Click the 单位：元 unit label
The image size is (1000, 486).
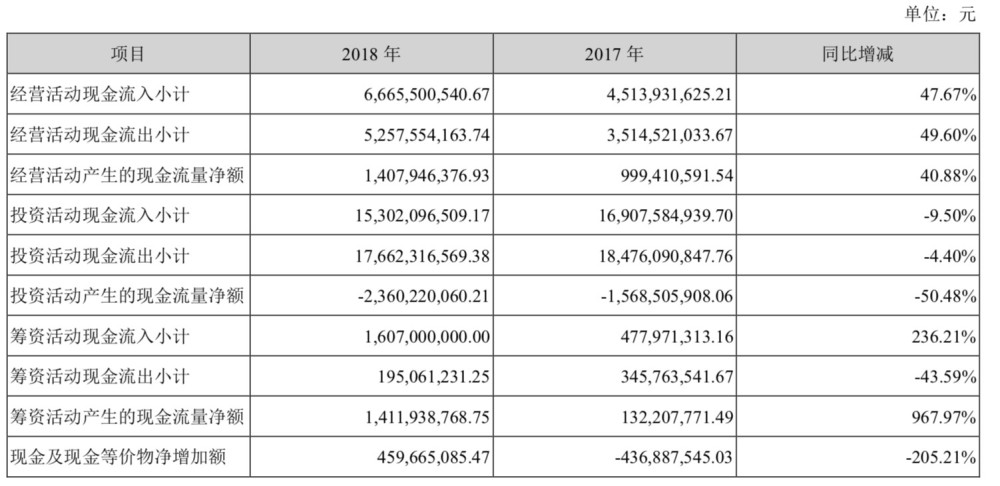(x=940, y=14)
